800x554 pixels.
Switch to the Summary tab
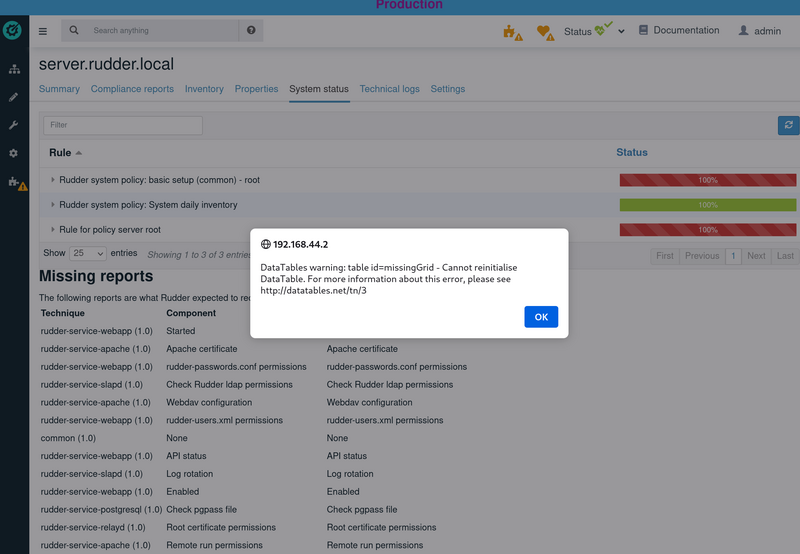pos(59,89)
